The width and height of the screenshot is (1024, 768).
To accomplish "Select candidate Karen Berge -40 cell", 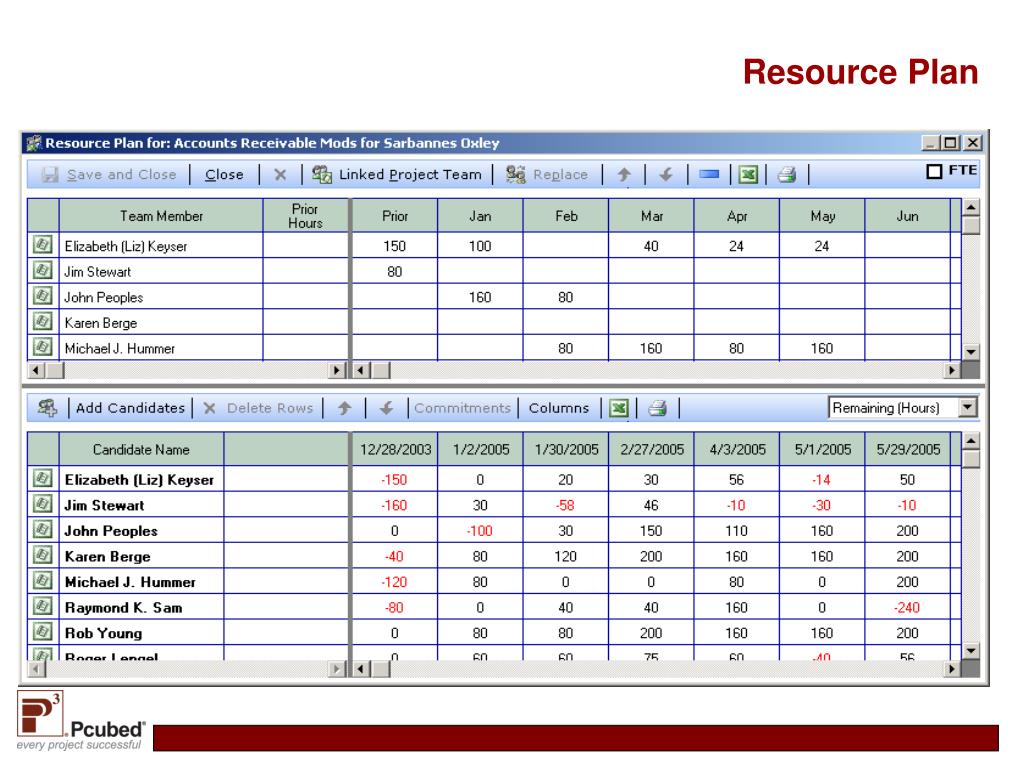I will coord(394,556).
